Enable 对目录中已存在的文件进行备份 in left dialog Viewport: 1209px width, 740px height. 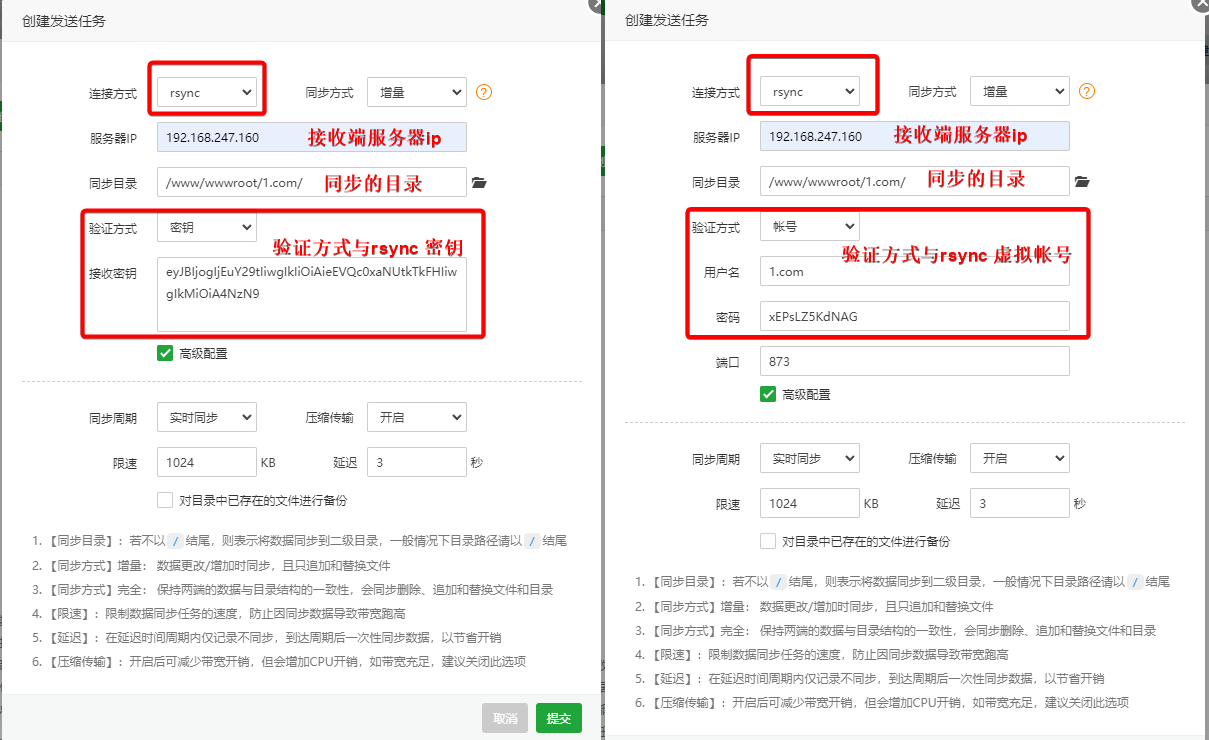coord(165,500)
